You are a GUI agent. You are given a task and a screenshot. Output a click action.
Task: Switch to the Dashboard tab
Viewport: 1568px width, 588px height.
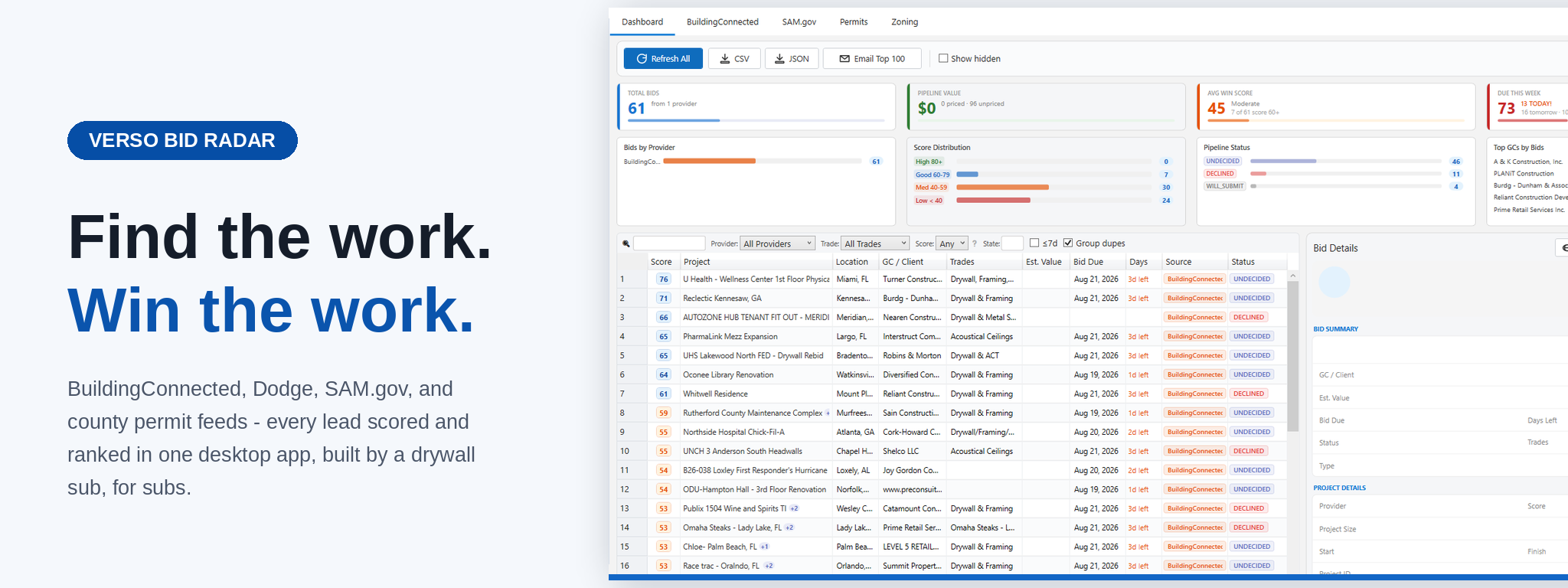pyautogui.click(x=642, y=21)
